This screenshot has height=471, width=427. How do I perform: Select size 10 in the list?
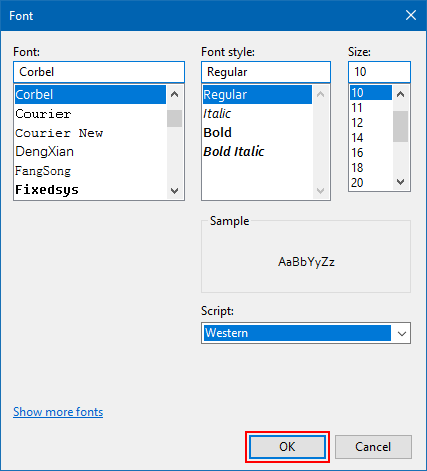point(371,93)
